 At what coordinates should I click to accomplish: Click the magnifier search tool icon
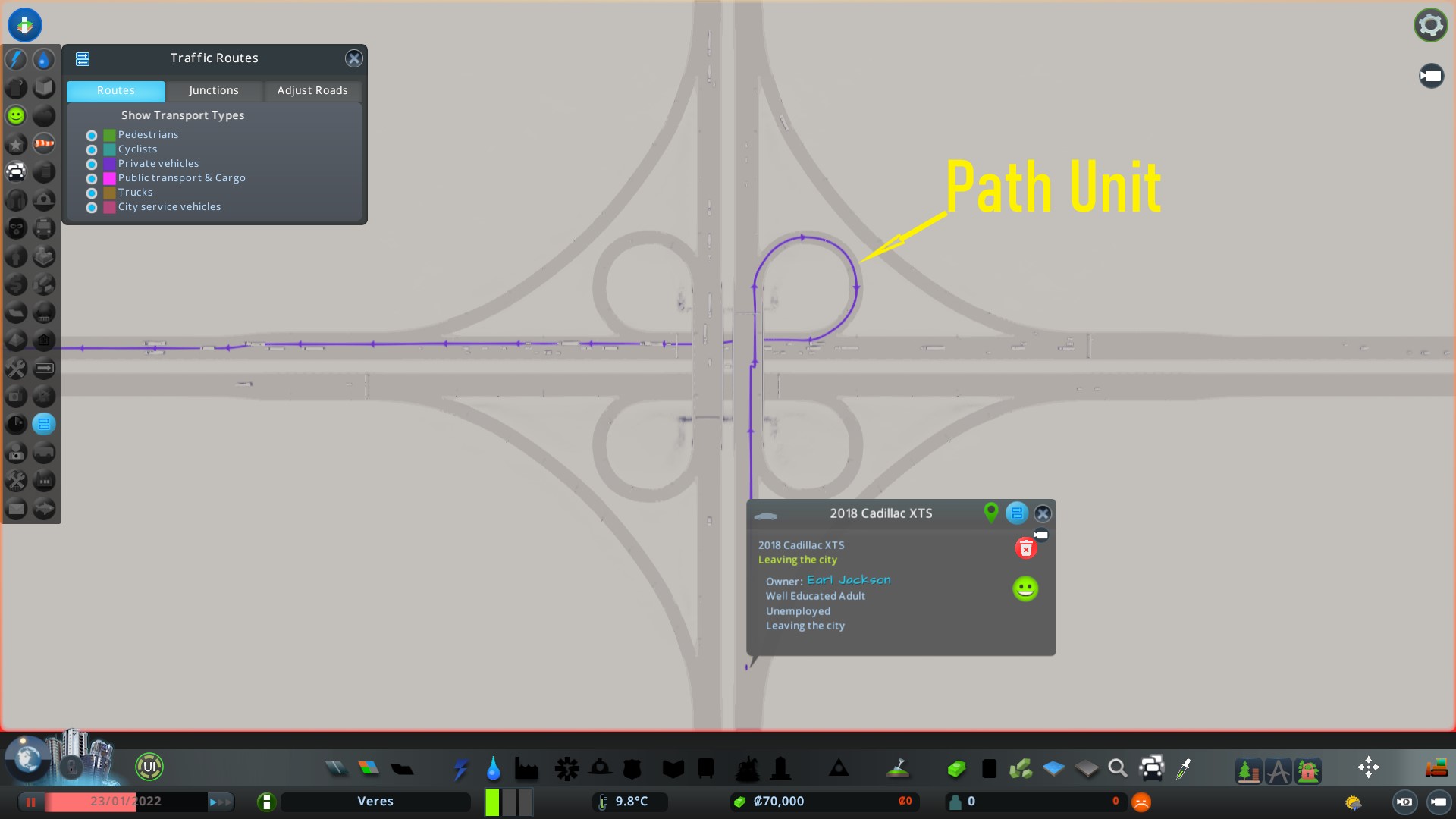(x=1117, y=769)
